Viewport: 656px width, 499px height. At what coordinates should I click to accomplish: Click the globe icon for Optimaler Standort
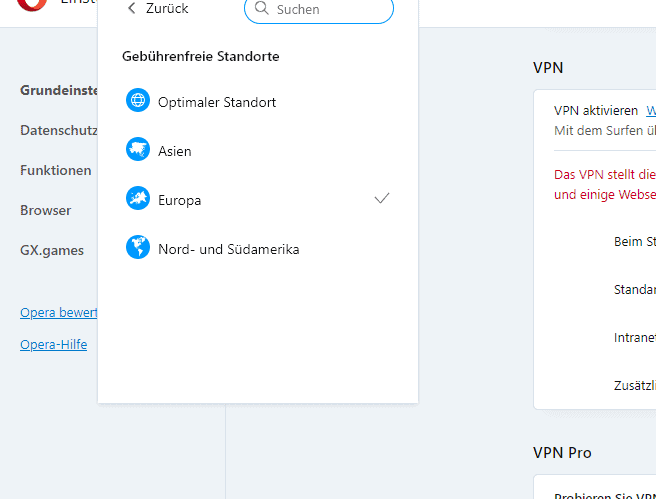[x=138, y=100]
